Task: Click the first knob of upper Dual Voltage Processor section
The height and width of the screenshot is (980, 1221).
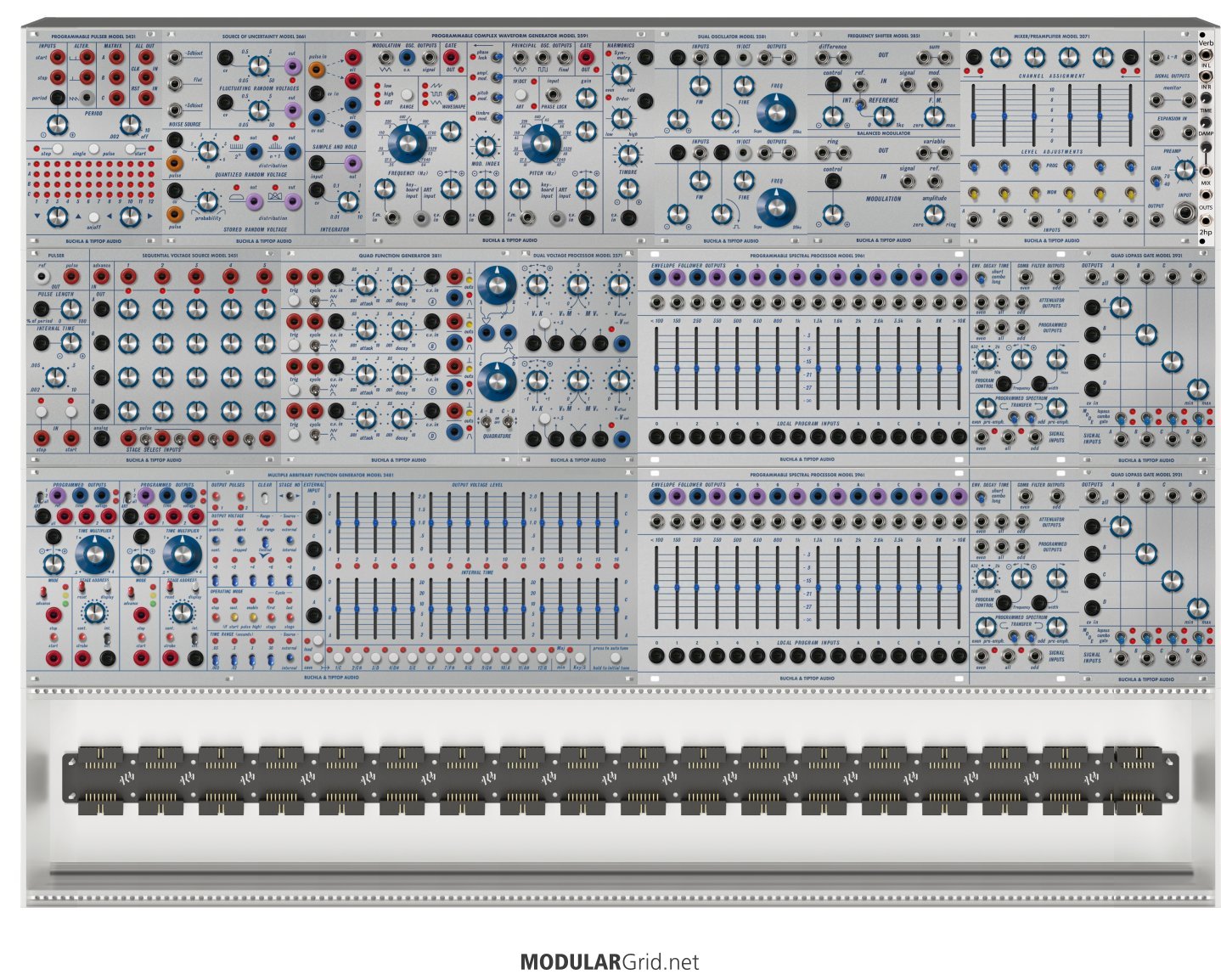Action: (536, 284)
